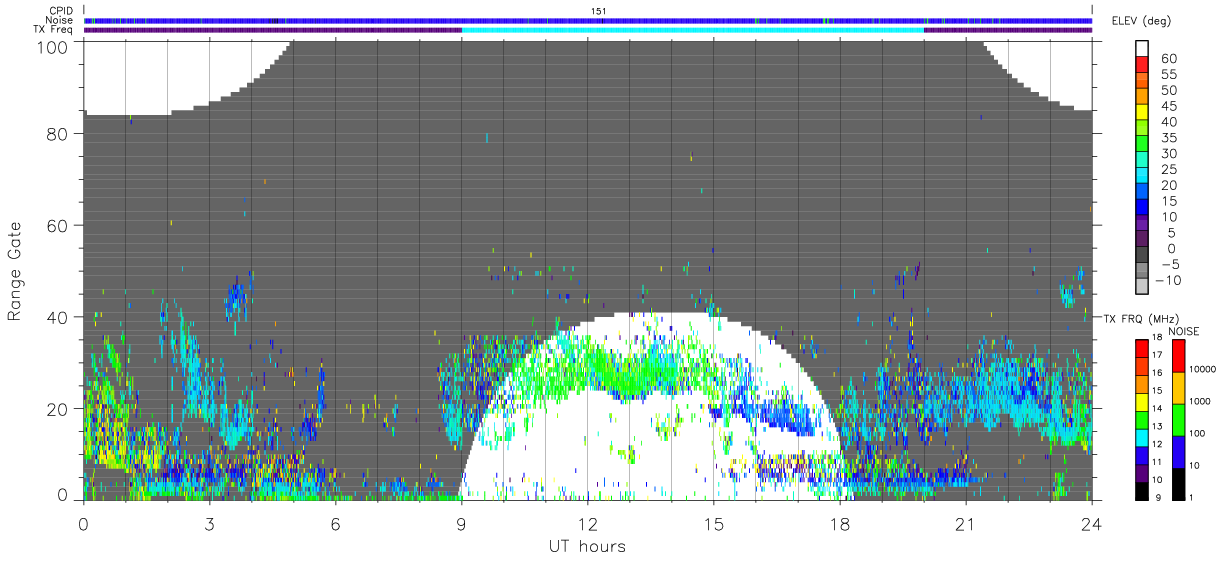Viewport: 1228px width, 567px height.
Task: Click the CPID value '151' above the plot
Action: tap(598, 11)
